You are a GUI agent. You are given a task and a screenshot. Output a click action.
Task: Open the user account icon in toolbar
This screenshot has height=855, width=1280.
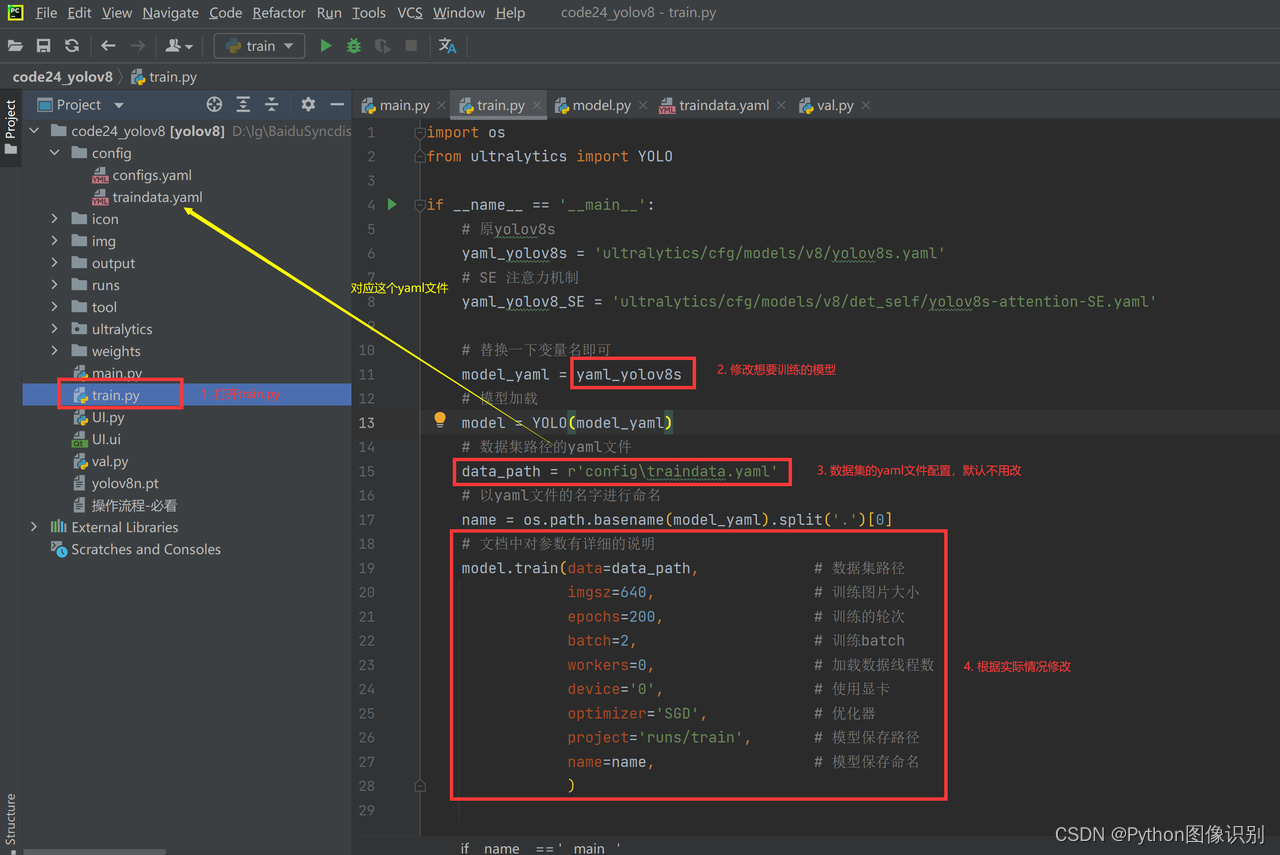tap(178, 46)
